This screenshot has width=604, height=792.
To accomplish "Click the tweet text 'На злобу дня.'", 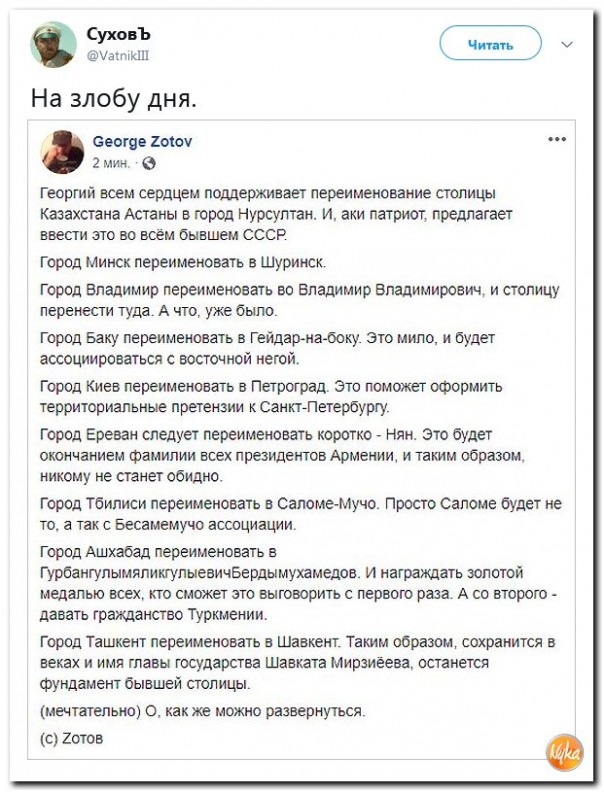I will click(x=113, y=99).
